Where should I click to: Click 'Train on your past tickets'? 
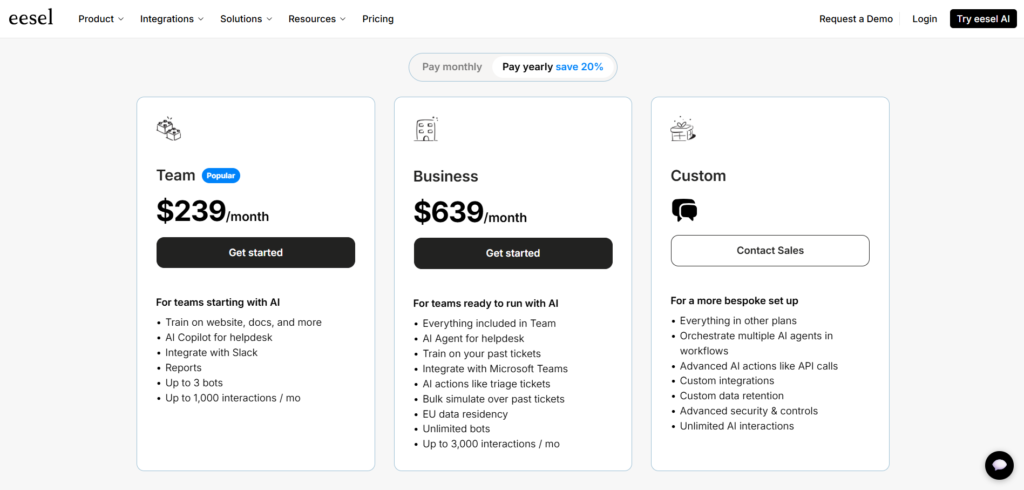click(479, 353)
